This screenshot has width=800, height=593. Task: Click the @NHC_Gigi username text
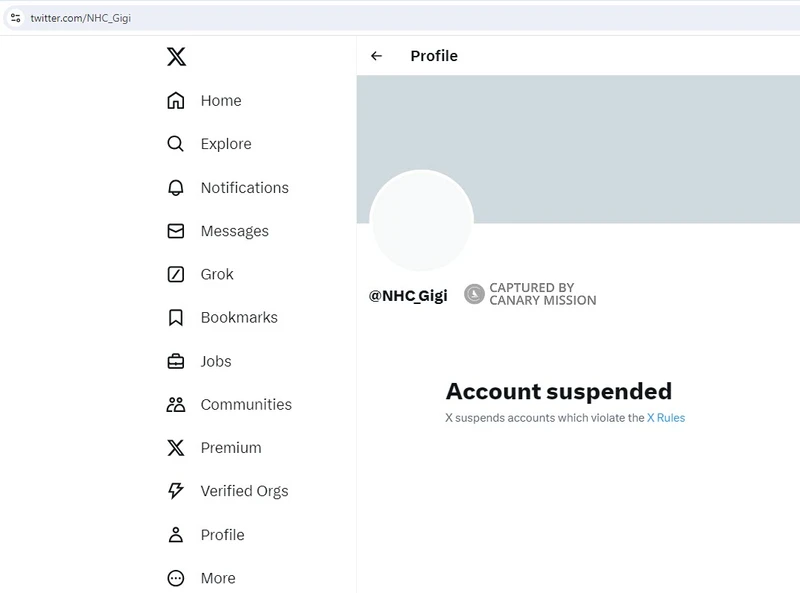408,296
